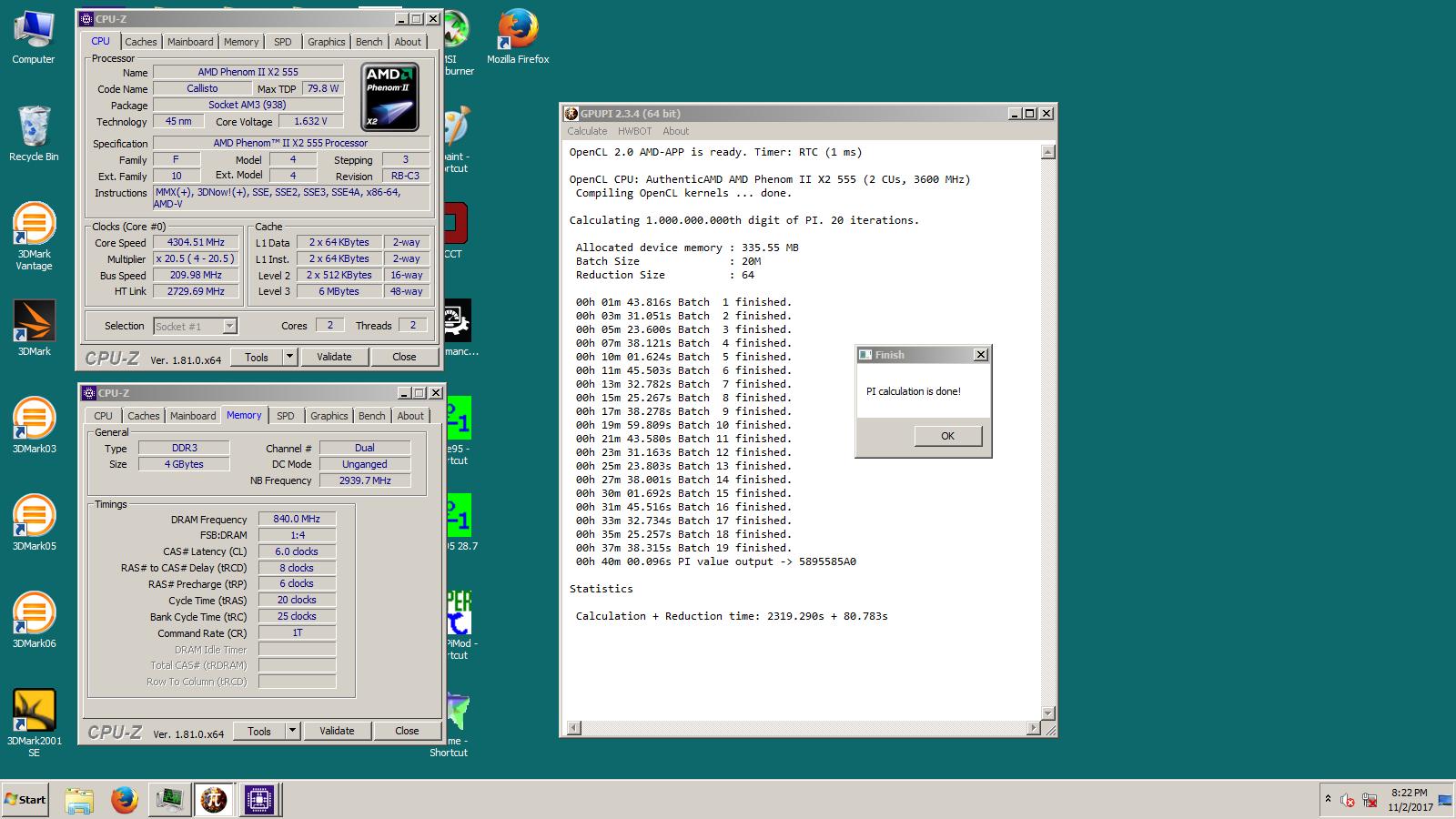This screenshot has height=819, width=1456.
Task: Open the About menu in GPUPI
Action: coord(676,131)
